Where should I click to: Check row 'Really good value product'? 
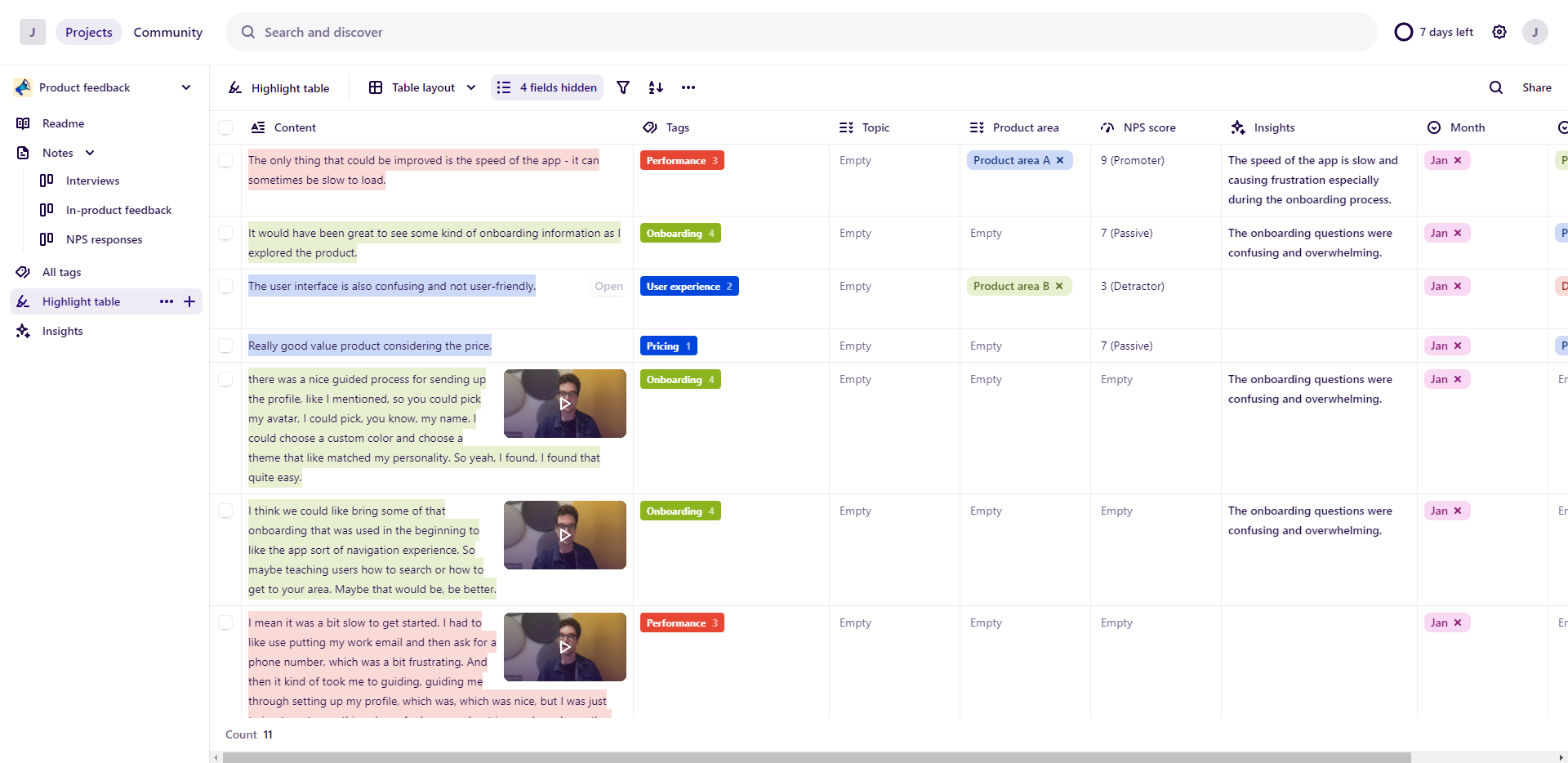tap(225, 346)
